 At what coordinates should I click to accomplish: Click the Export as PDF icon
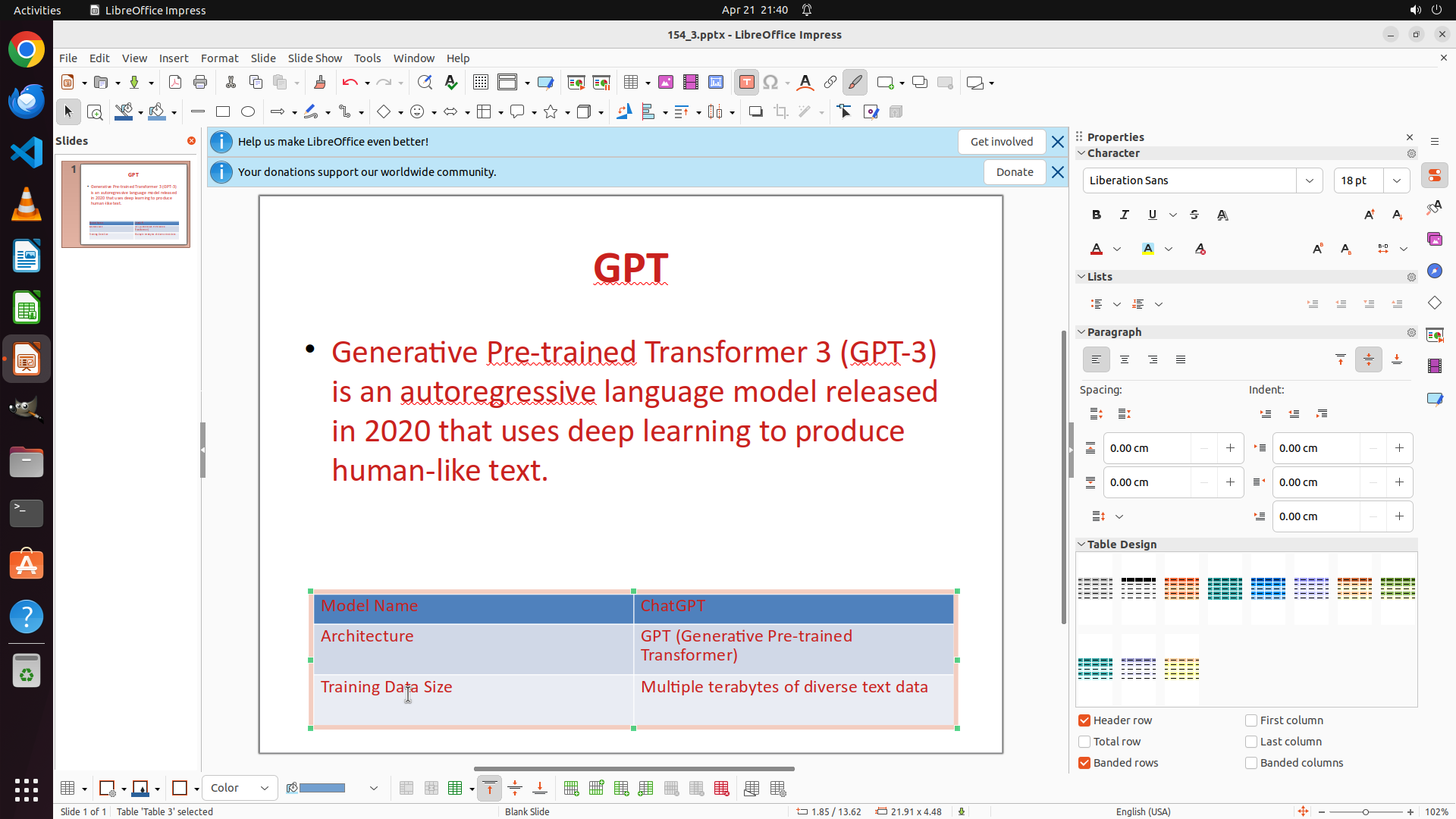175,83
